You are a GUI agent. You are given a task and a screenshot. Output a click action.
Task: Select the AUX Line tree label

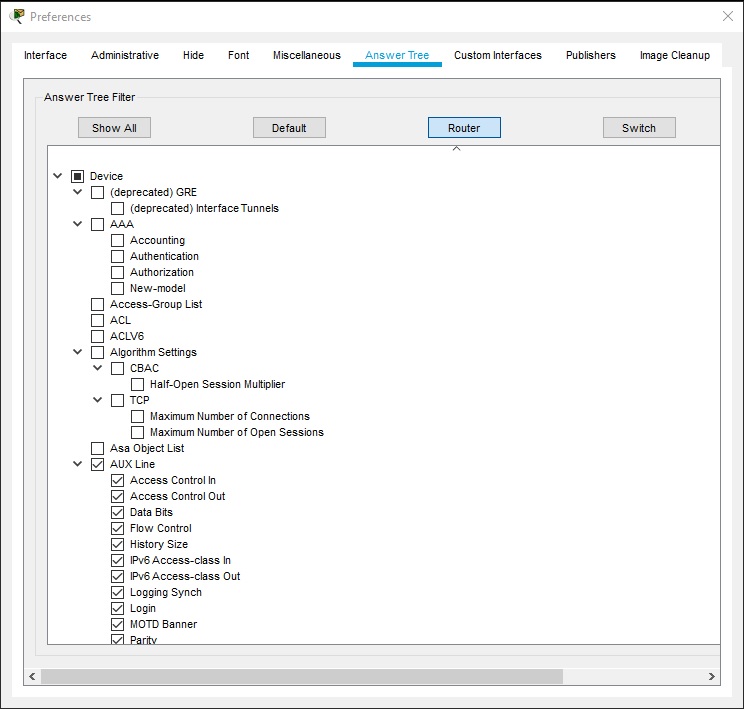pos(132,464)
